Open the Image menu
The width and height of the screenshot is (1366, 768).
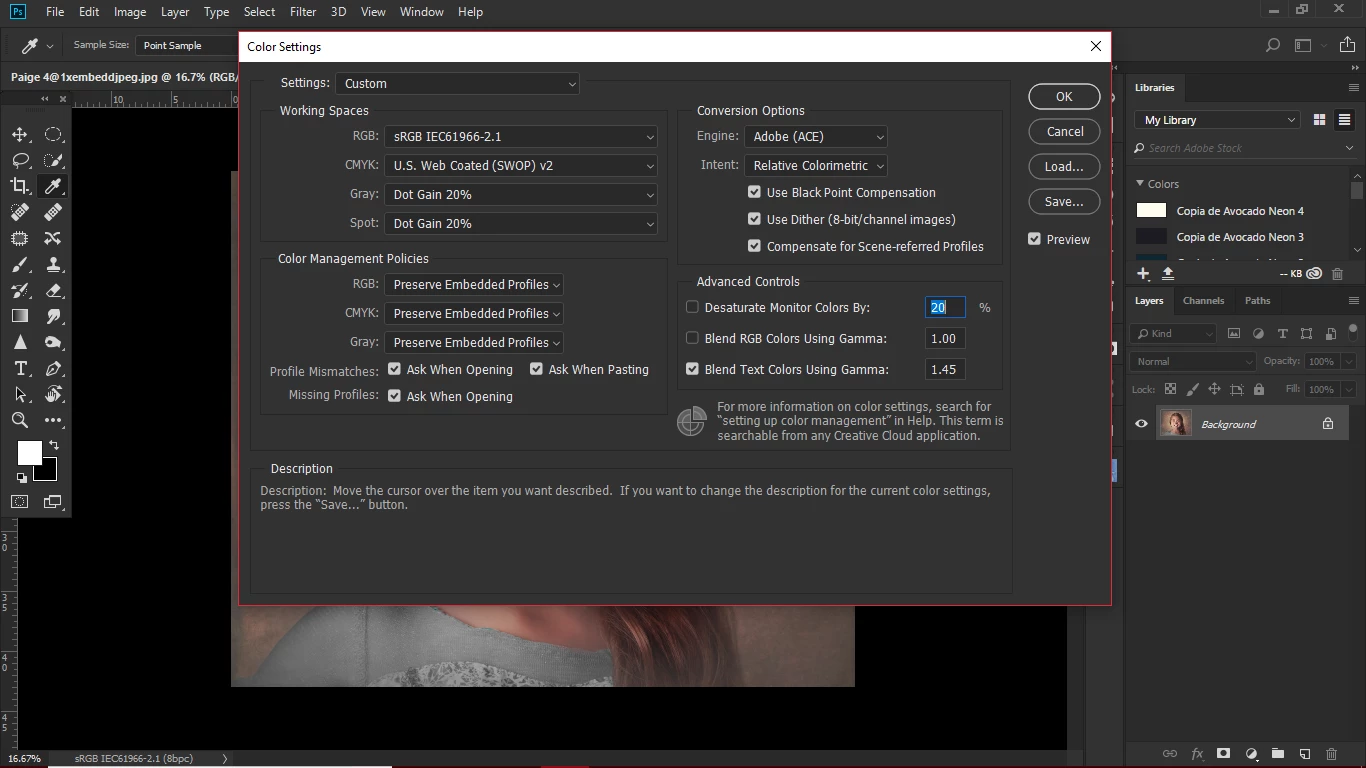tap(130, 12)
